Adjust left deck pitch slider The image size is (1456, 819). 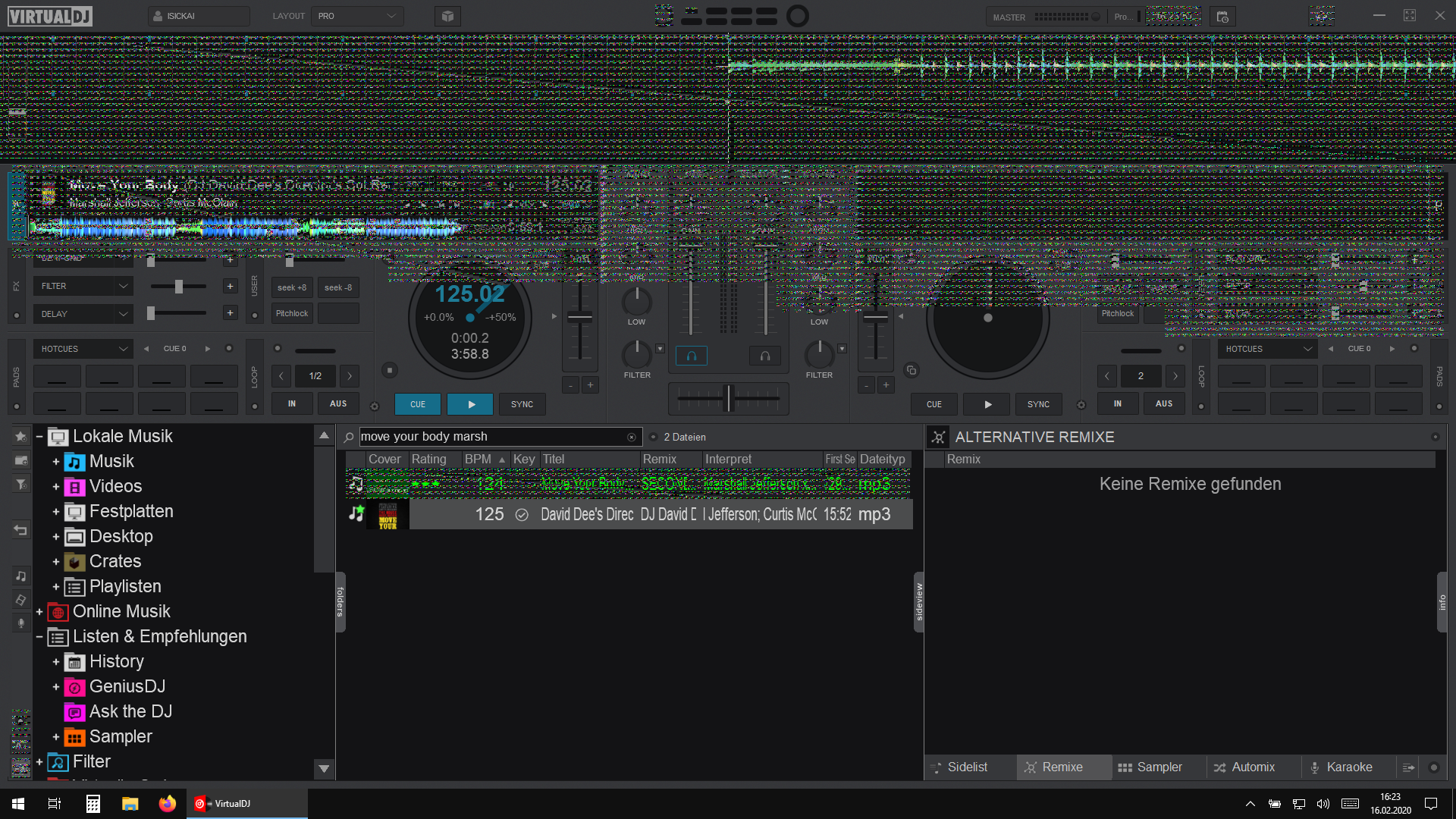(x=580, y=318)
